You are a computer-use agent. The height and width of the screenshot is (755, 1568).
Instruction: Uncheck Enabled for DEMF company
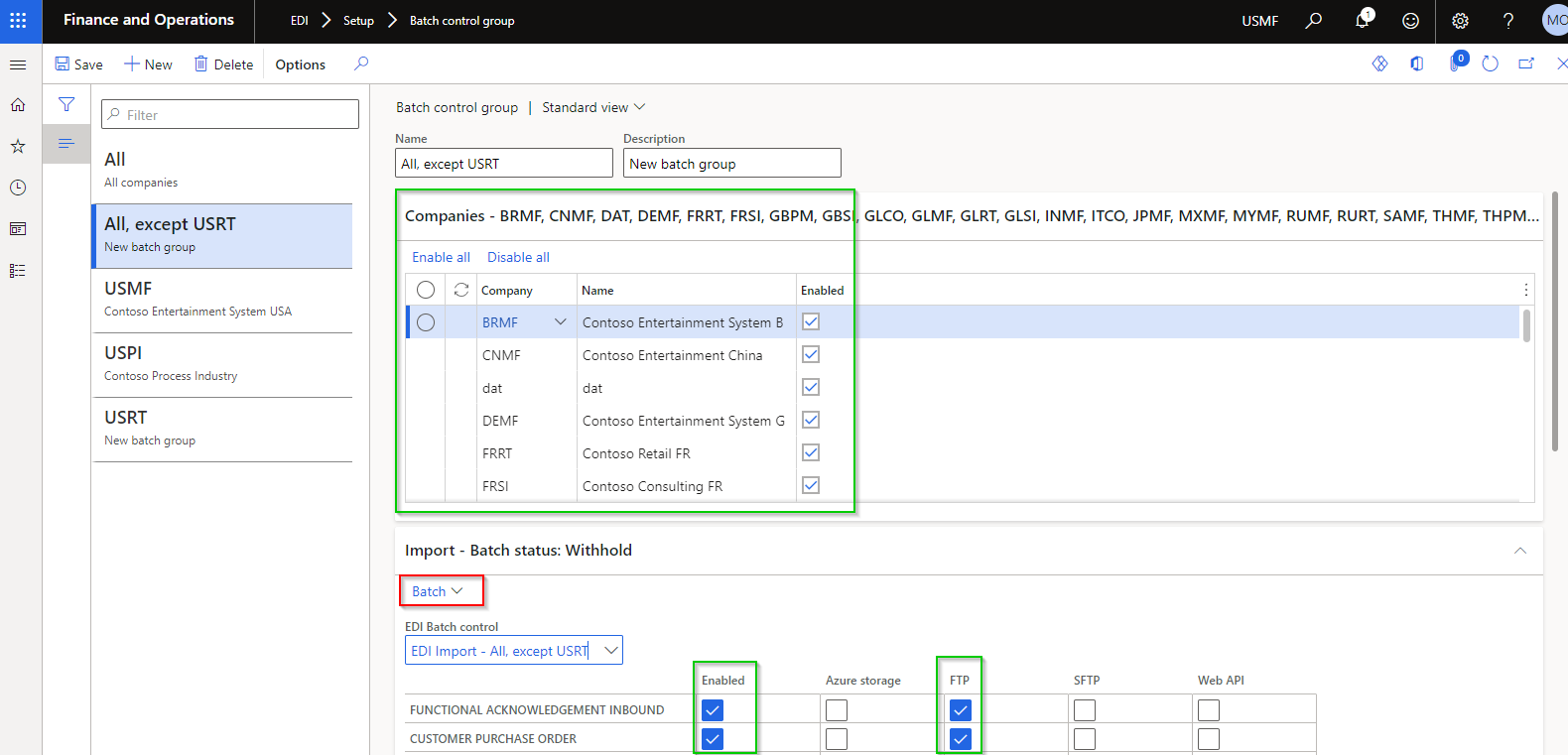(811, 420)
